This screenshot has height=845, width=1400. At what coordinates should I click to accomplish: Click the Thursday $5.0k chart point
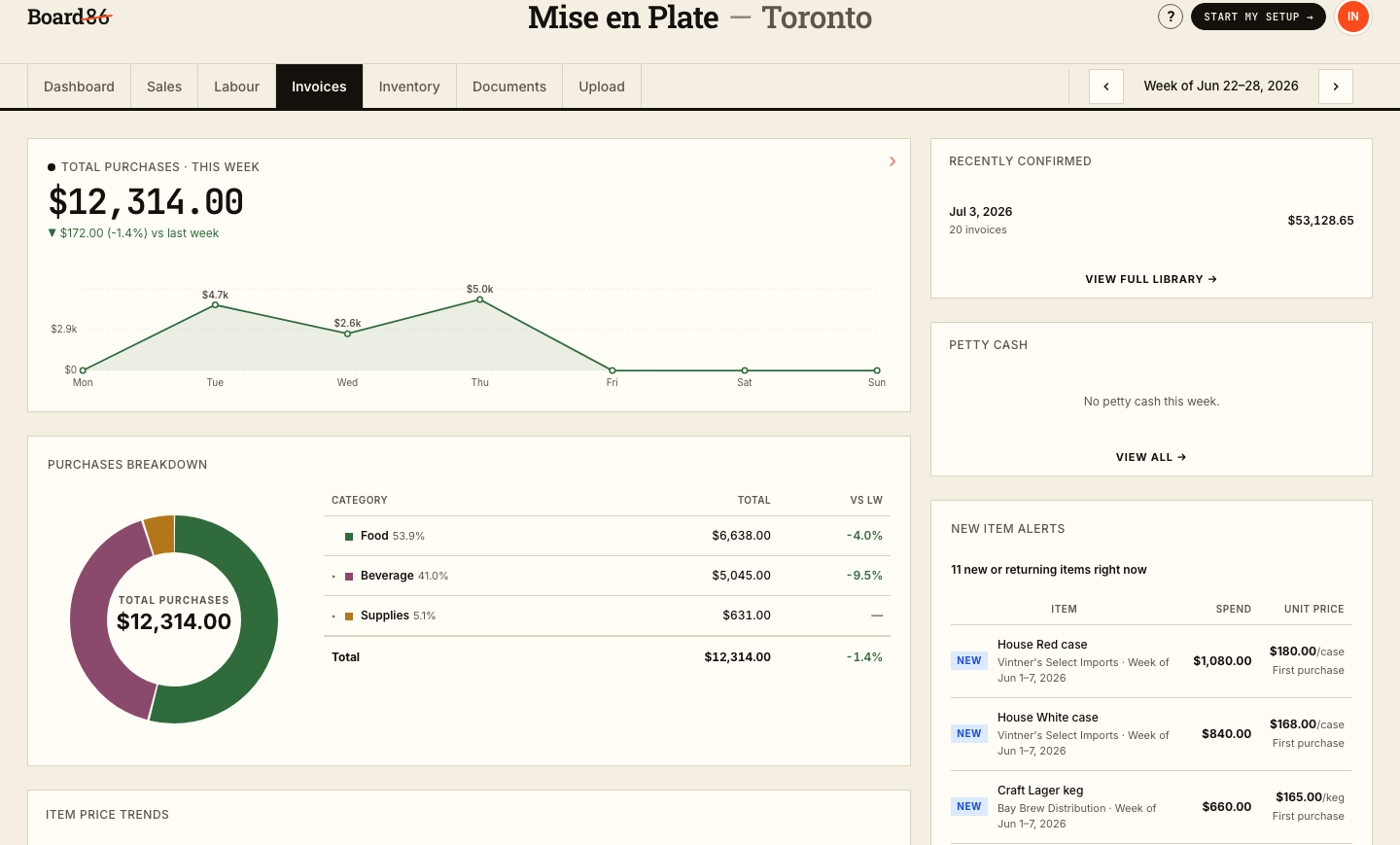[x=480, y=299]
